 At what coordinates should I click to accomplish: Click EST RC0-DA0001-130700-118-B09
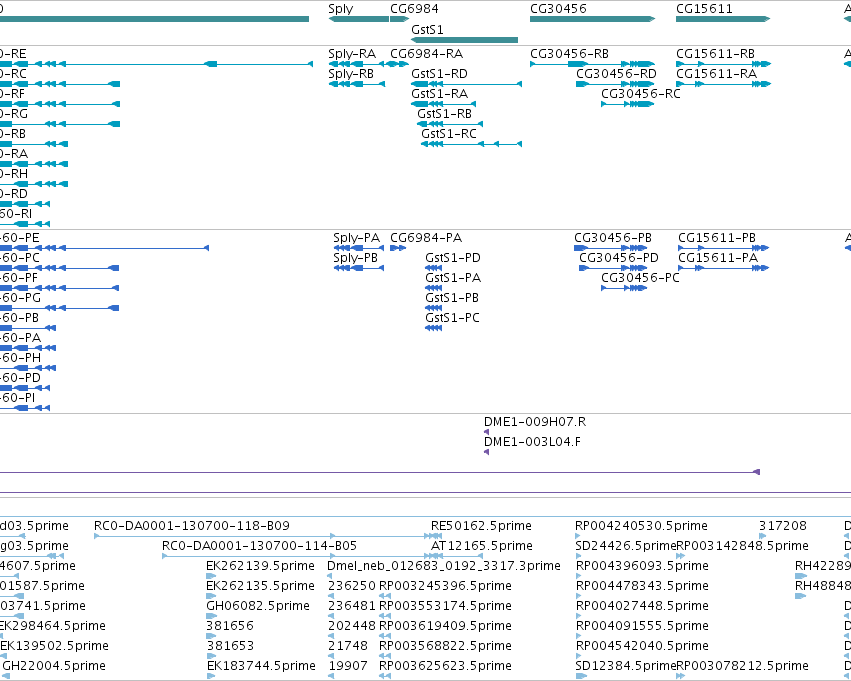point(192,526)
